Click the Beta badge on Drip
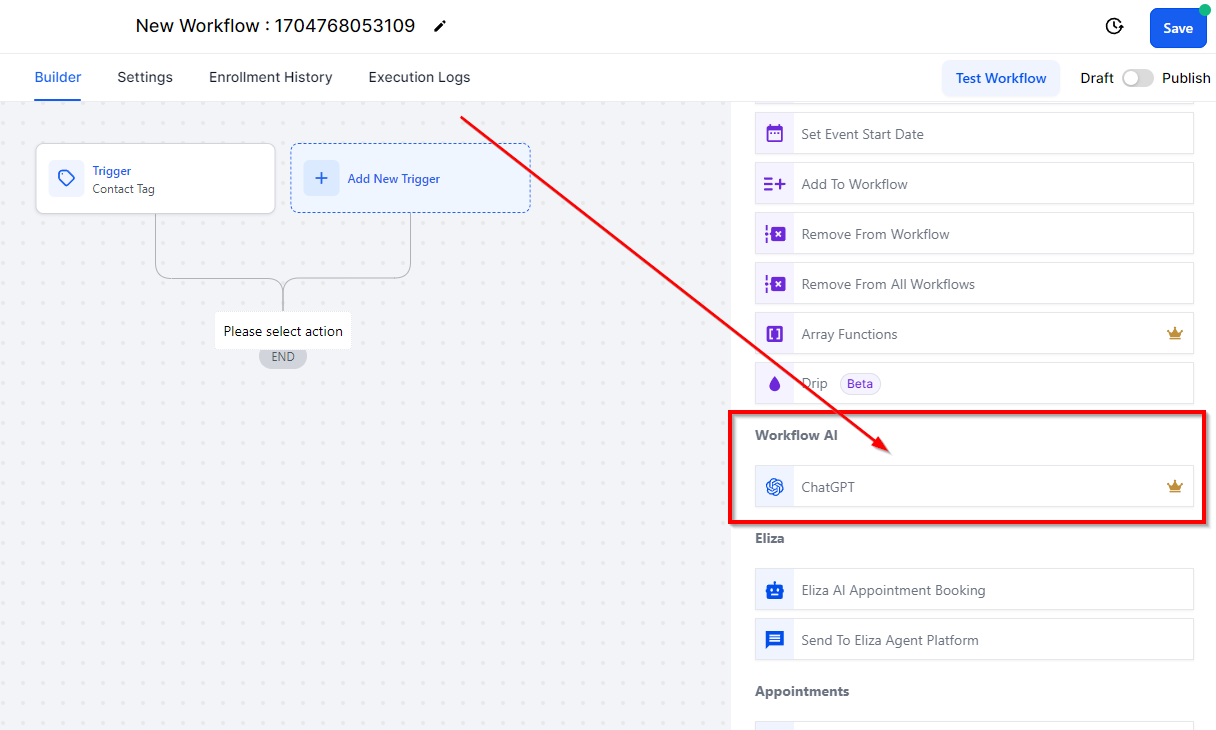The height and width of the screenshot is (730, 1216). coord(860,384)
